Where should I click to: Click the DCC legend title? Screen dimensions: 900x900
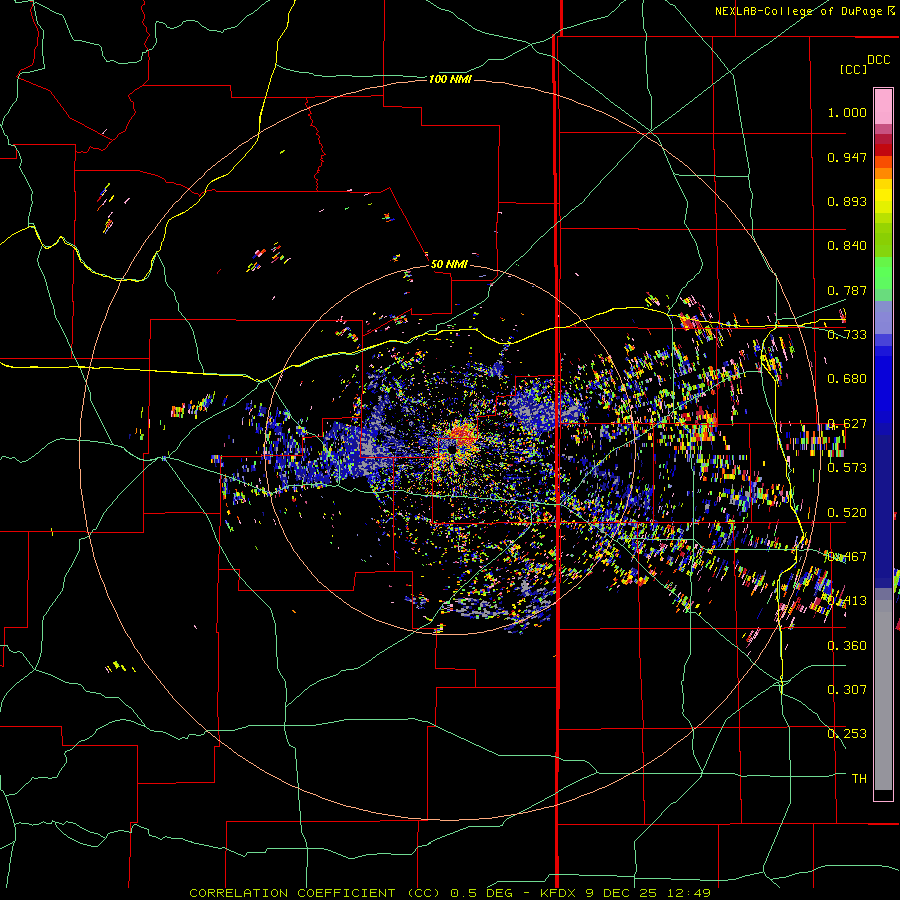878,60
